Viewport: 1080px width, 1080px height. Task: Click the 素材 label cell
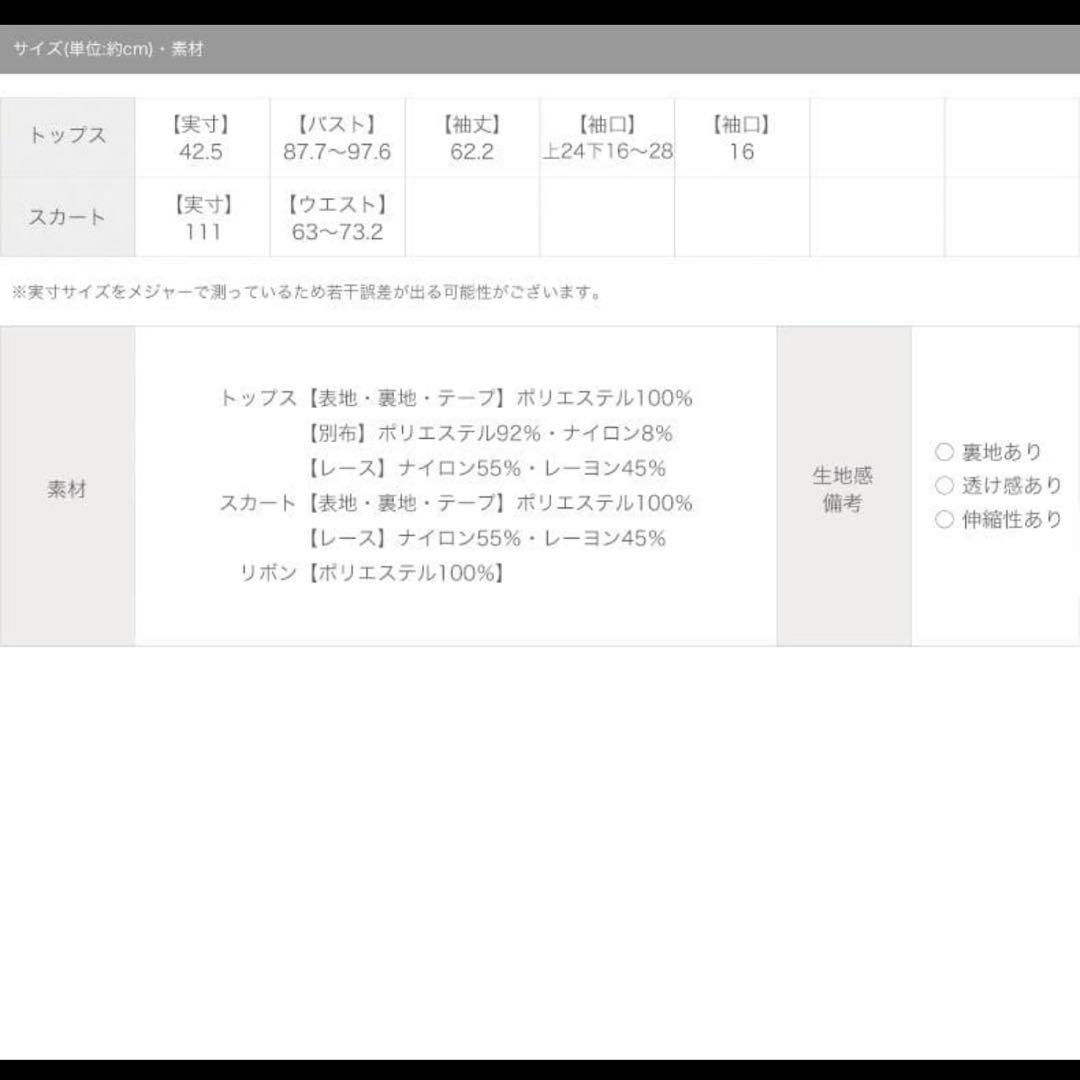click(x=67, y=489)
